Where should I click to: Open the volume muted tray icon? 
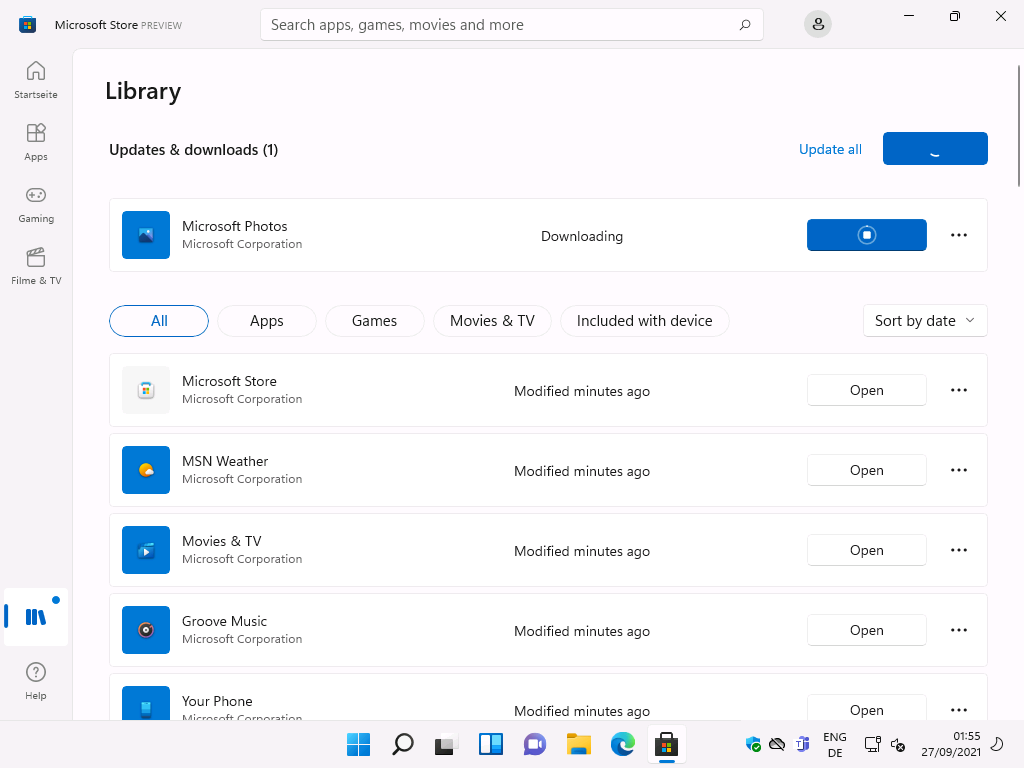[898, 744]
